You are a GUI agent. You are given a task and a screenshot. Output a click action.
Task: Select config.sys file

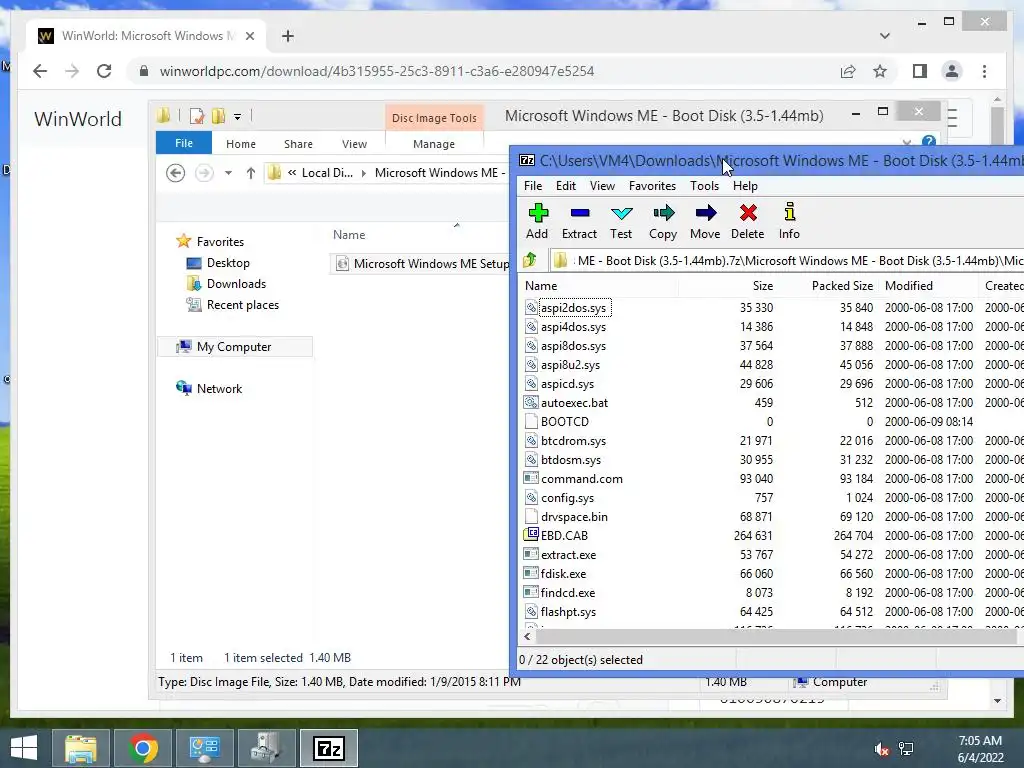click(x=568, y=498)
